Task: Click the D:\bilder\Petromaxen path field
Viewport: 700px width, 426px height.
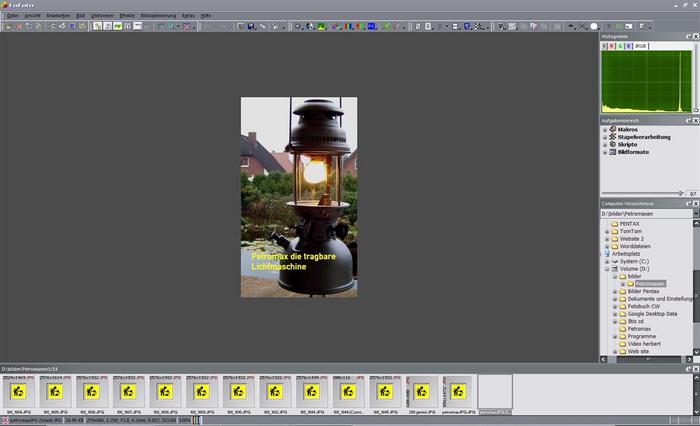Action: tap(646, 213)
